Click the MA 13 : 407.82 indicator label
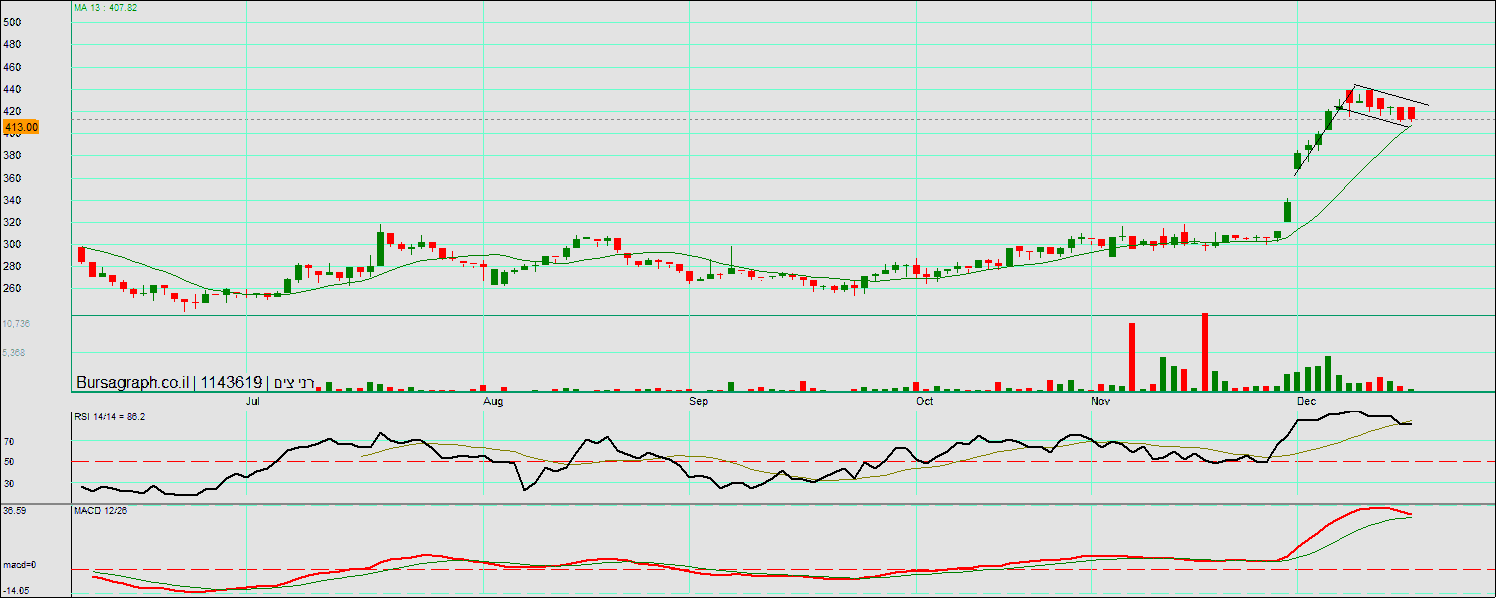Image resolution: width=1496 pixels, height=598 pixels. point(106,7)
